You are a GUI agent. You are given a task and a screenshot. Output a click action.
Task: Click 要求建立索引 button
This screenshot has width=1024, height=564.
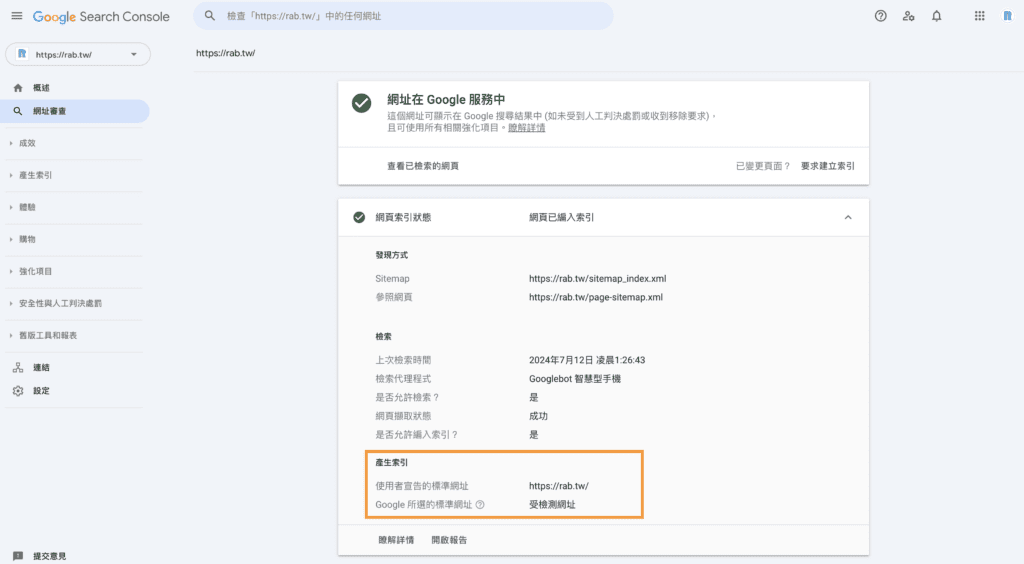(x=827, y=166)
